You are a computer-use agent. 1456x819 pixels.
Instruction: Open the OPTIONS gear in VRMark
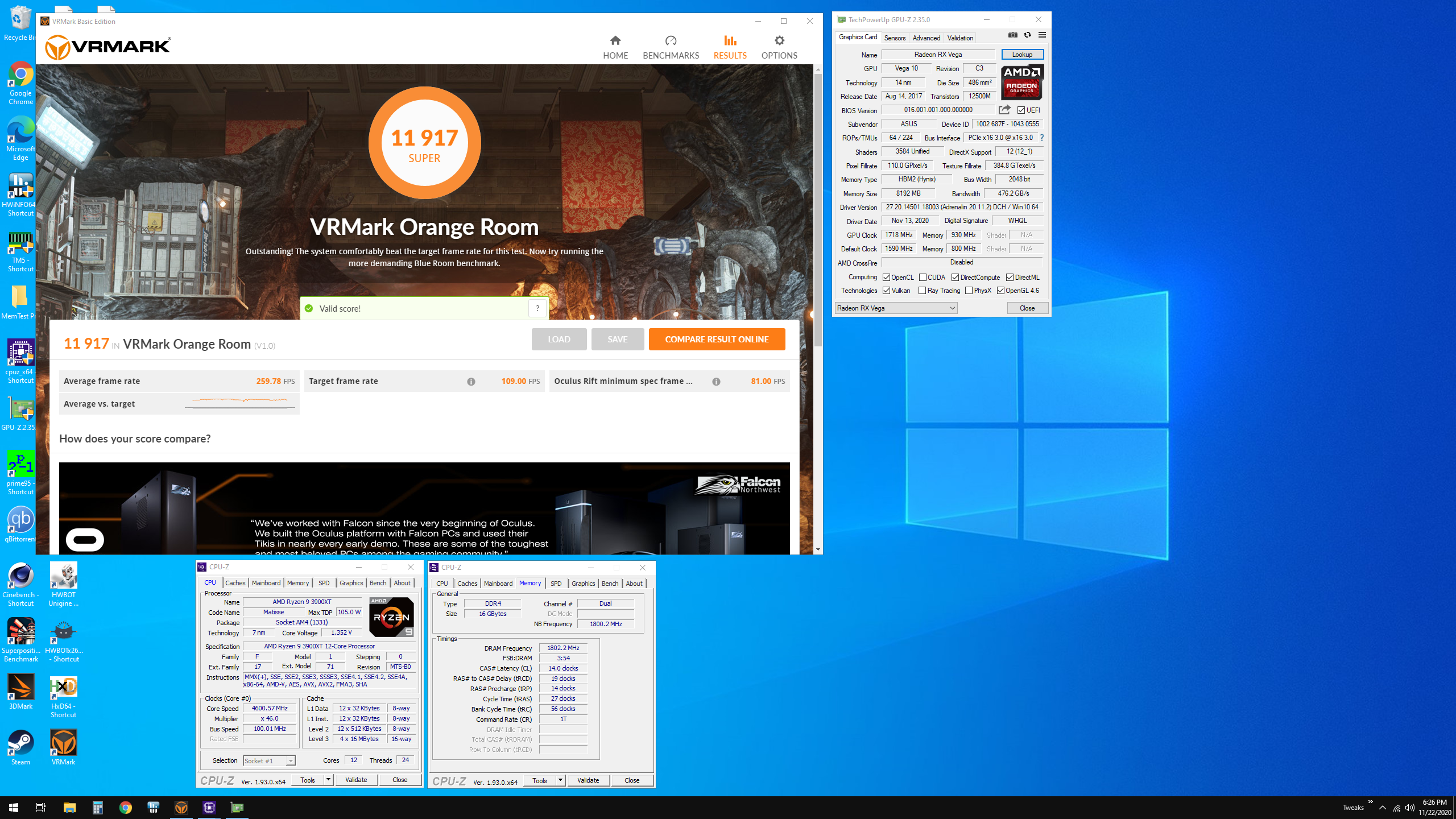pyautogui.click(x=779, y=47)
